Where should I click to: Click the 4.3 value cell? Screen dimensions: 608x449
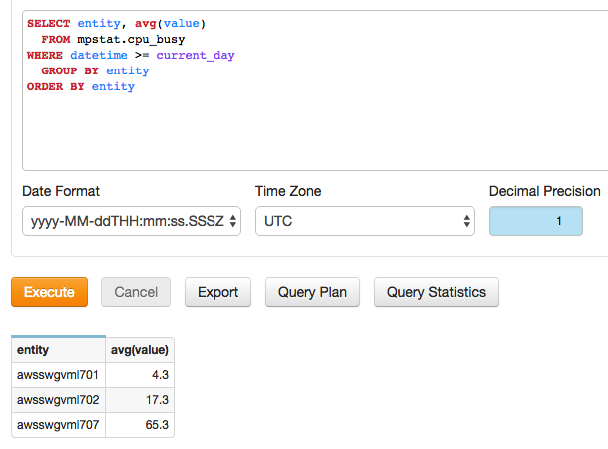tap(140, 375)
